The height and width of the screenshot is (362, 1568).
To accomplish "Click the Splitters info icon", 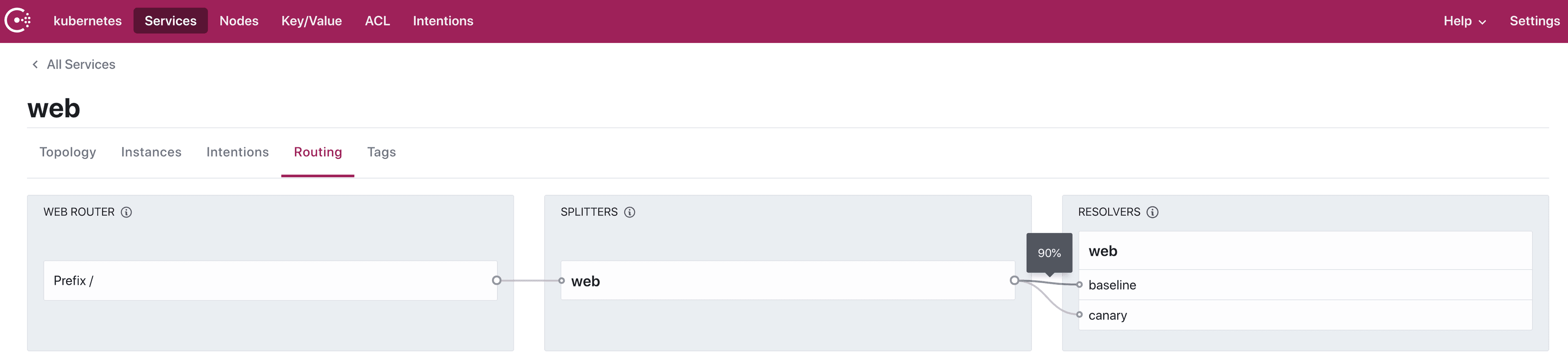I will pos(629,212).
